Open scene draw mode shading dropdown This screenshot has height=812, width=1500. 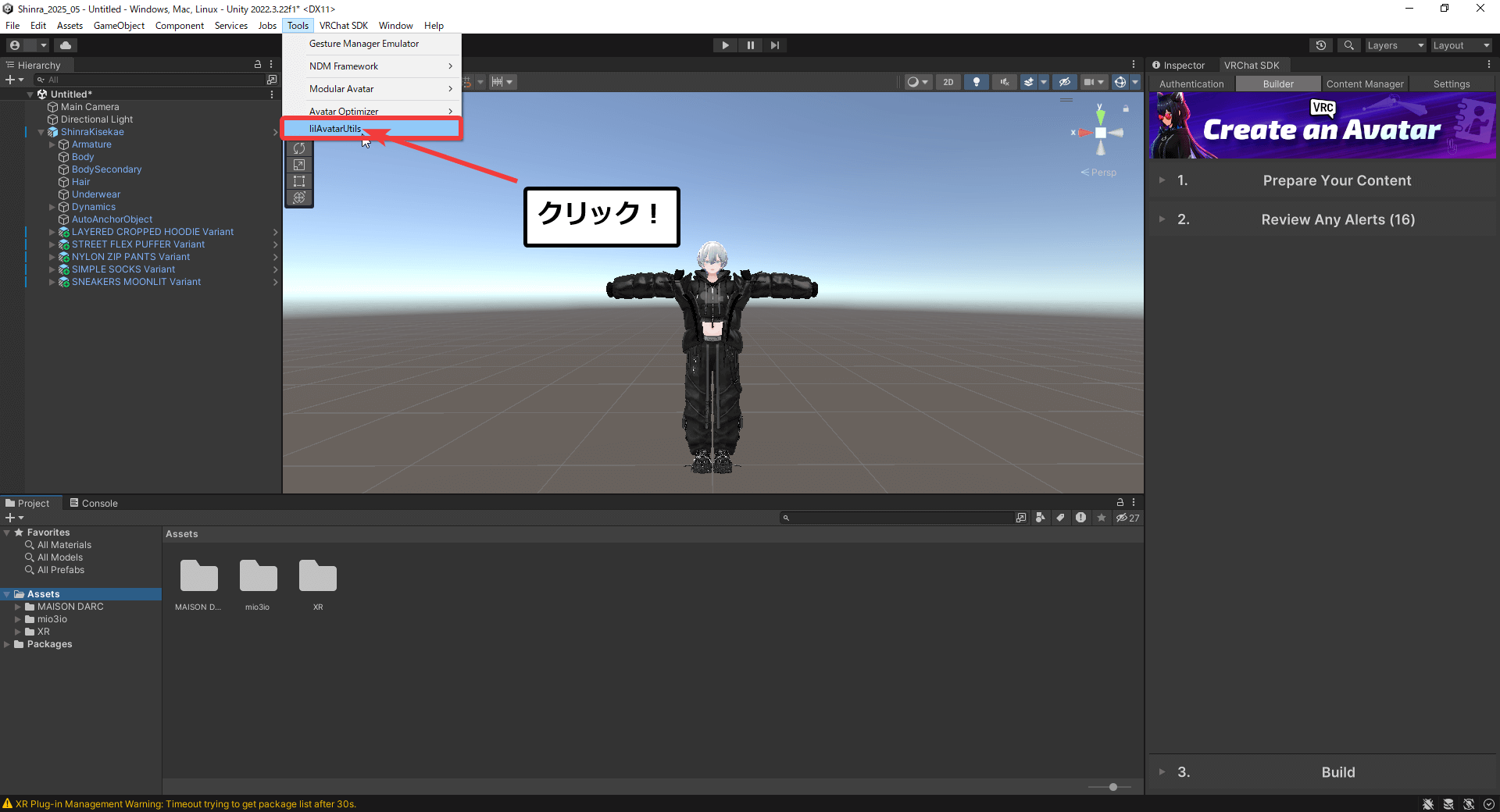coord(918,82)
